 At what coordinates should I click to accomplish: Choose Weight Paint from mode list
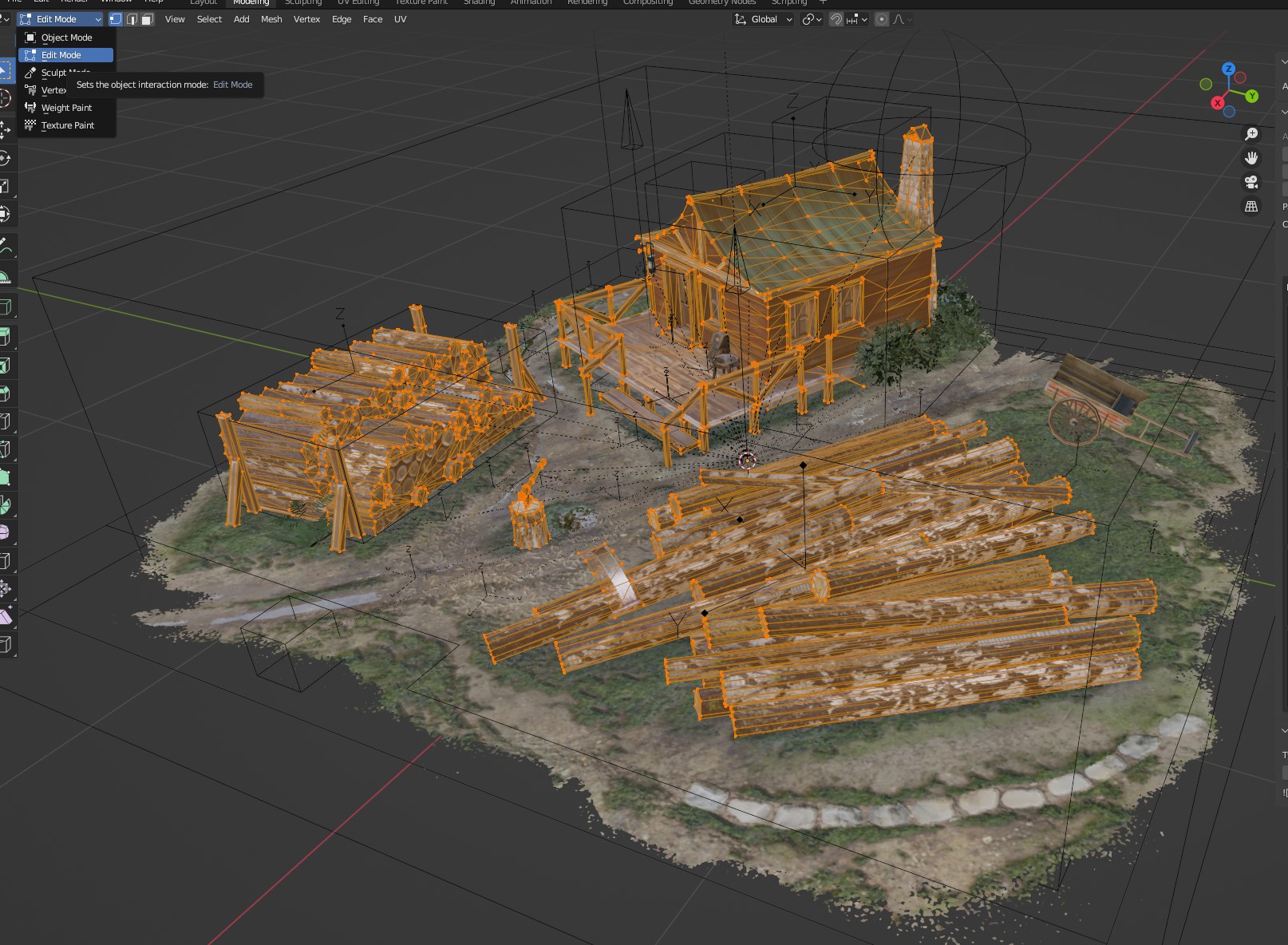[66, 108]
